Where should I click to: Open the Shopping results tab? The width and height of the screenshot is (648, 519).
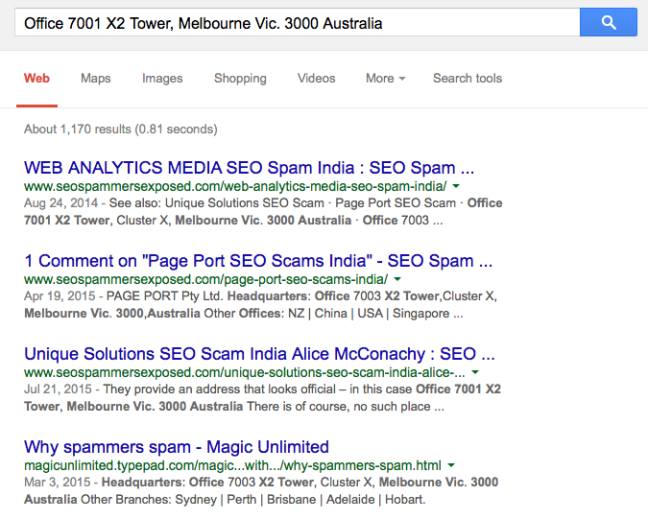[x=240, y=78]
